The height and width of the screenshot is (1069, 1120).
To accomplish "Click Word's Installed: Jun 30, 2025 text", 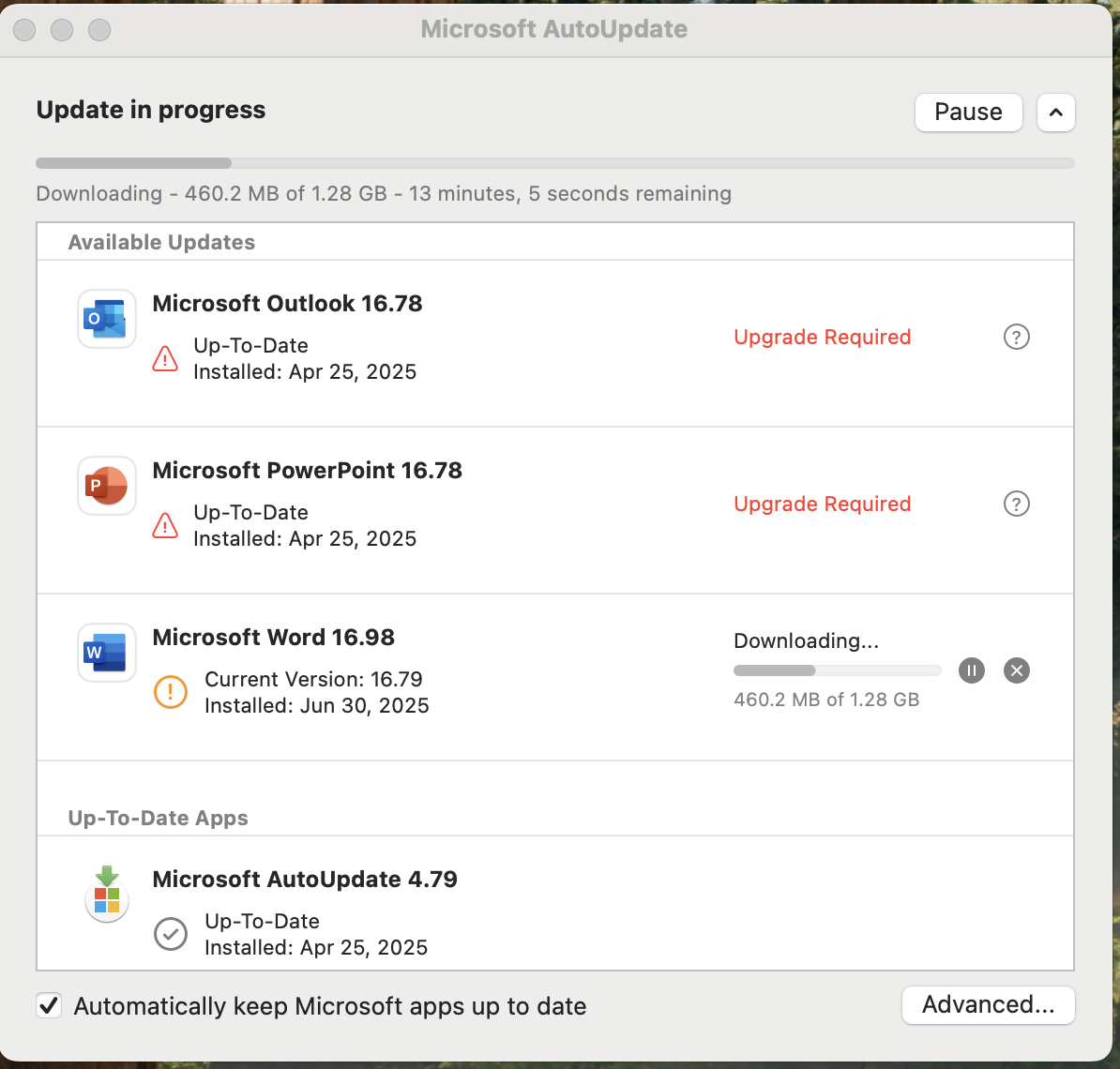I will tap(317, 705).
